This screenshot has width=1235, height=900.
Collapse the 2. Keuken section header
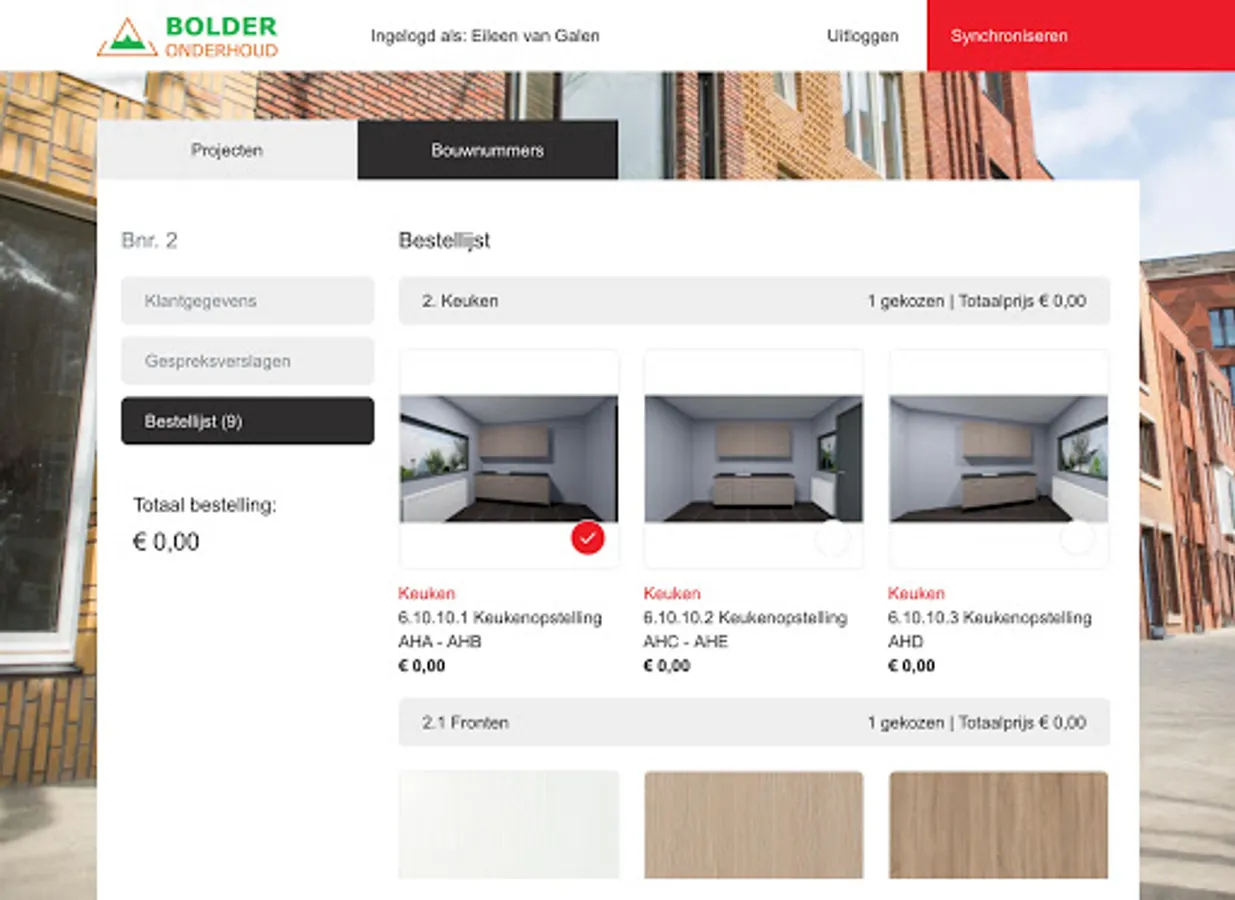754,301
